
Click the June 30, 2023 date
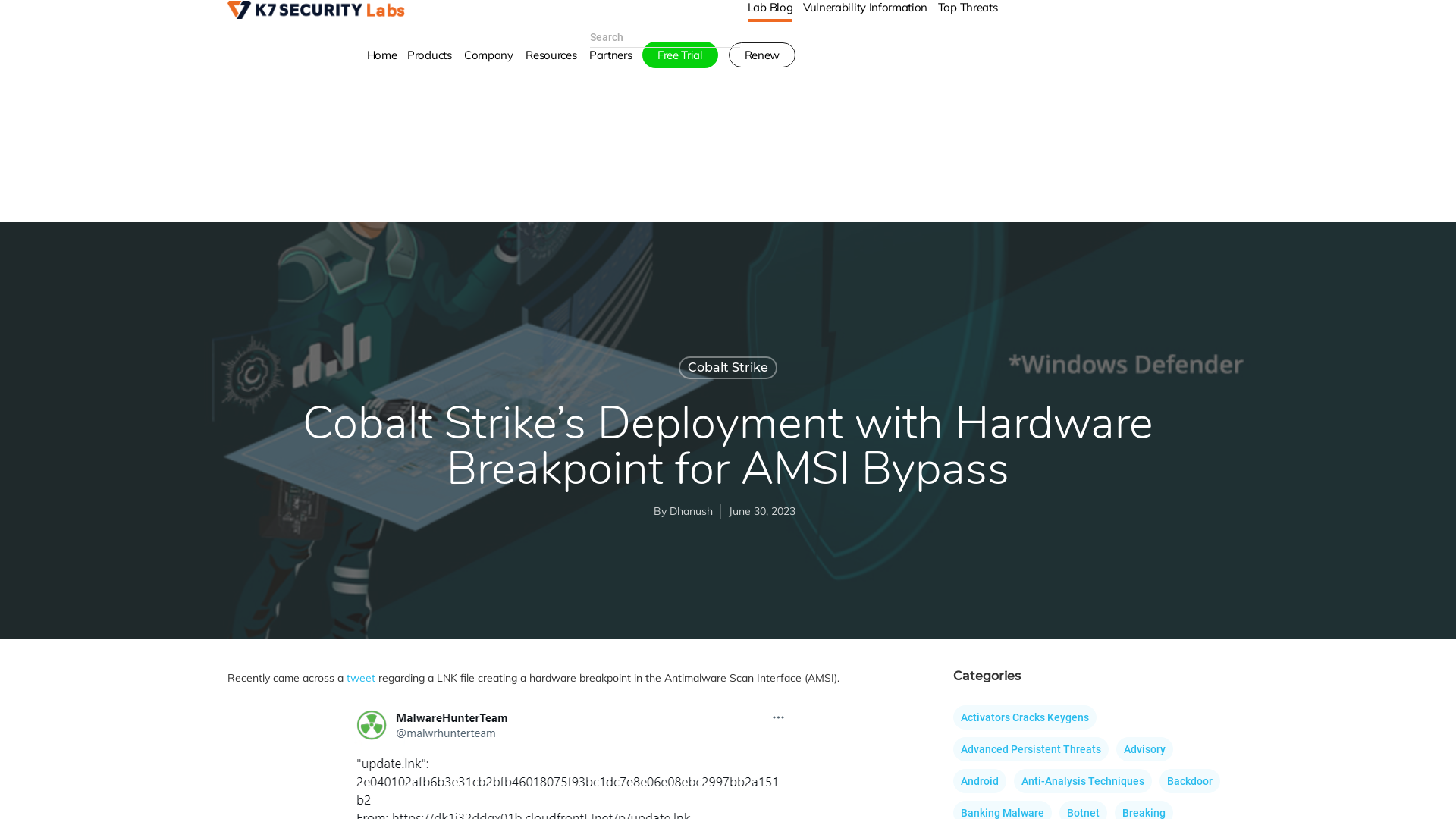[x=762, y=511]
